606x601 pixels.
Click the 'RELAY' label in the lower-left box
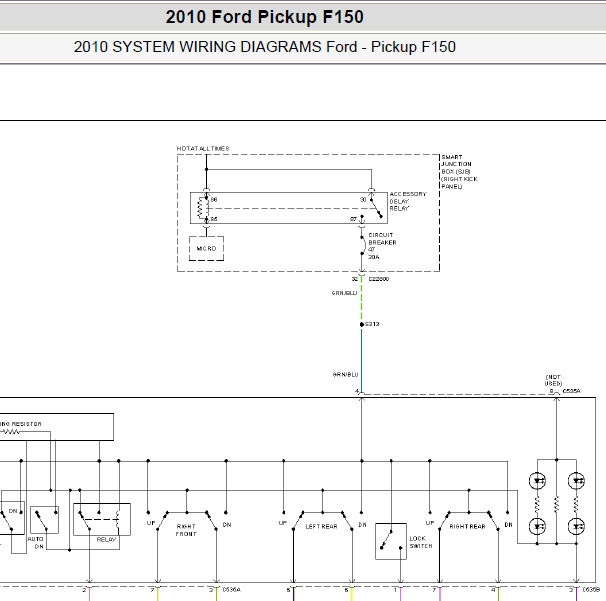point(106,540)
